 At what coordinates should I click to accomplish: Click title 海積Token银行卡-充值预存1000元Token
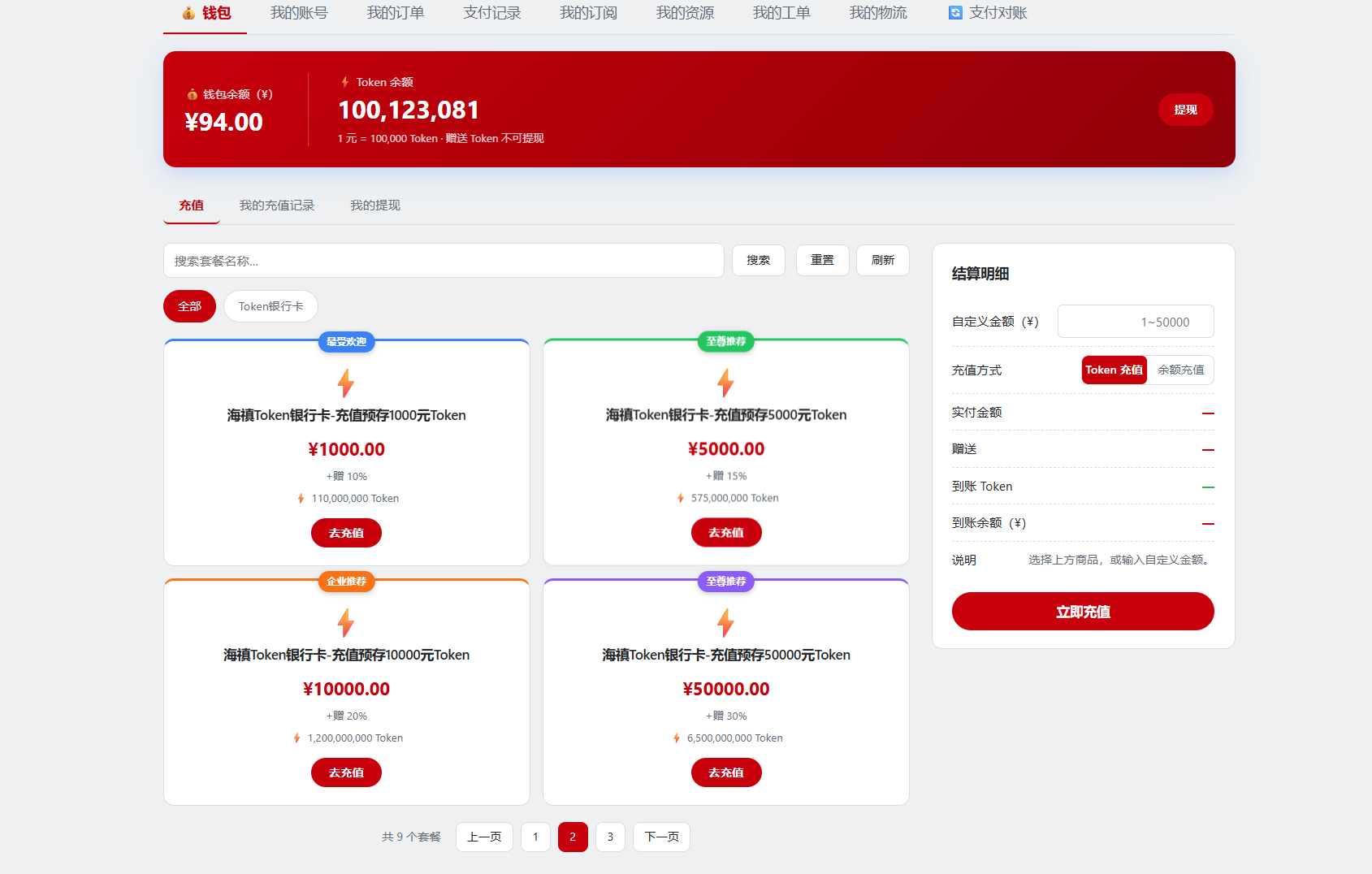(x=346, y=415)
